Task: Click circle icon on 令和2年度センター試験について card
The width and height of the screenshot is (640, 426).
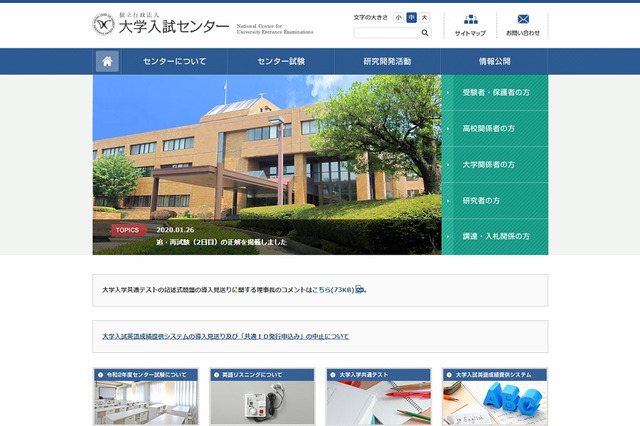Action: 100,375
